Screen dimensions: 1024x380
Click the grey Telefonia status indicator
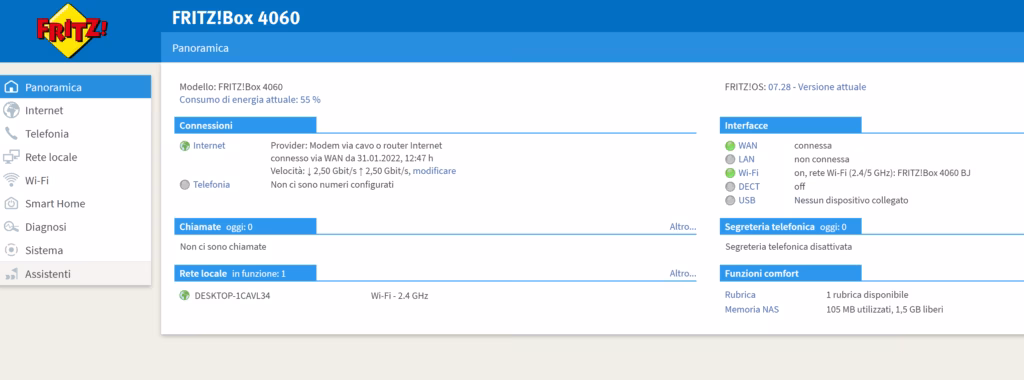[x=185, y=185]
